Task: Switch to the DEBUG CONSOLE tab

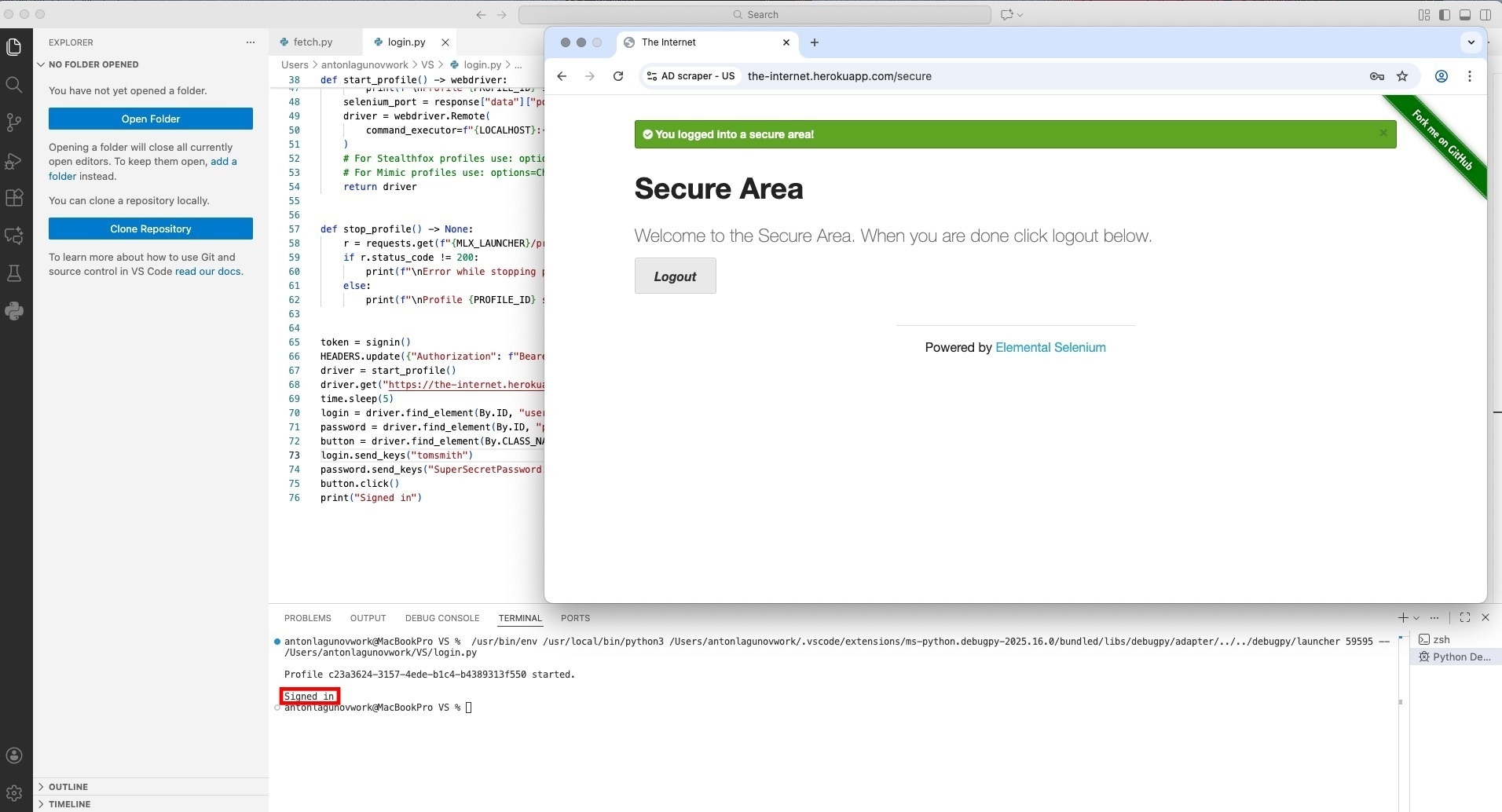Action: click(x=442, y=618)
